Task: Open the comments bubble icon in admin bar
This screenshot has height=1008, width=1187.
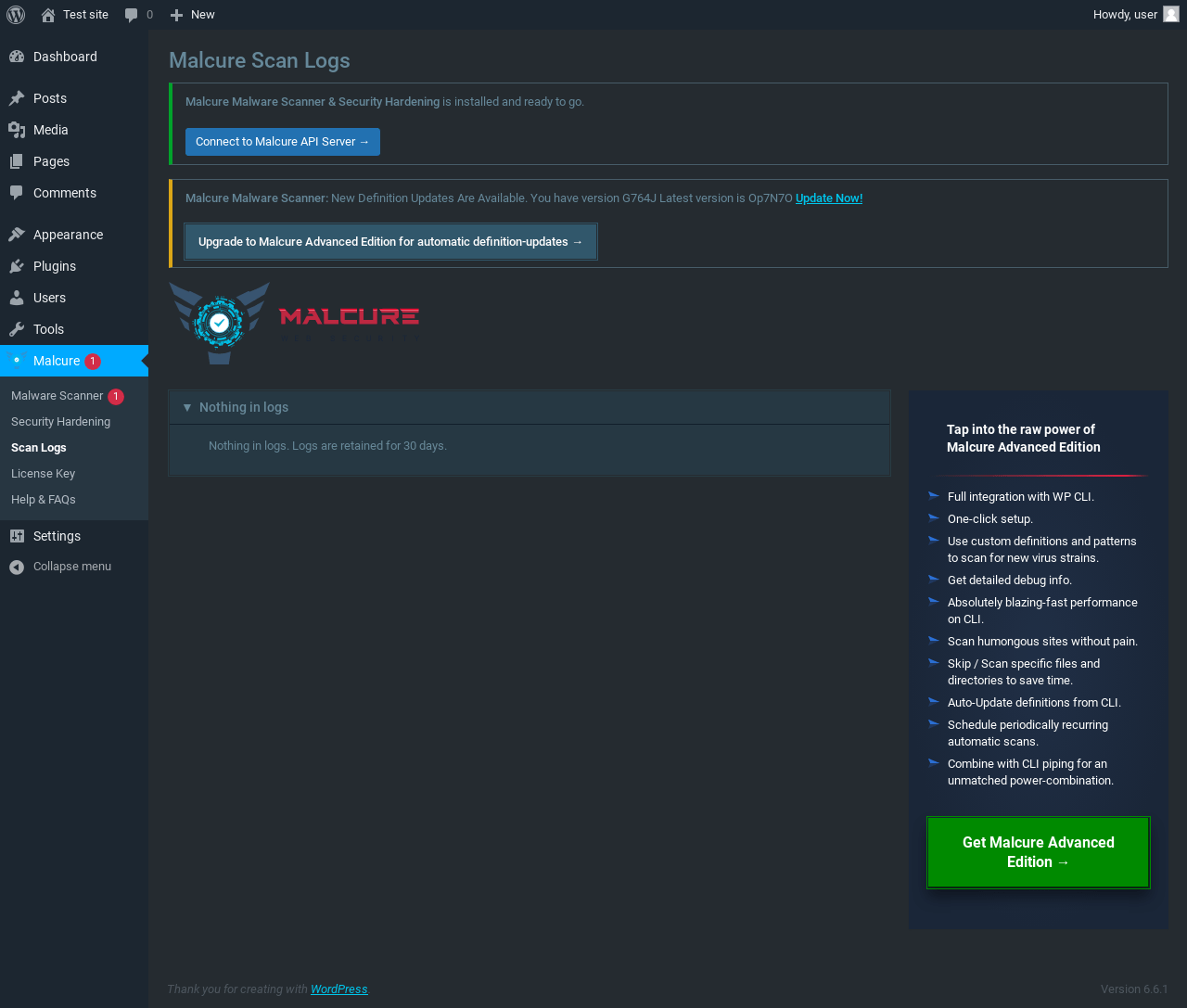Action: pyautogui.click(x=132, y=15)
